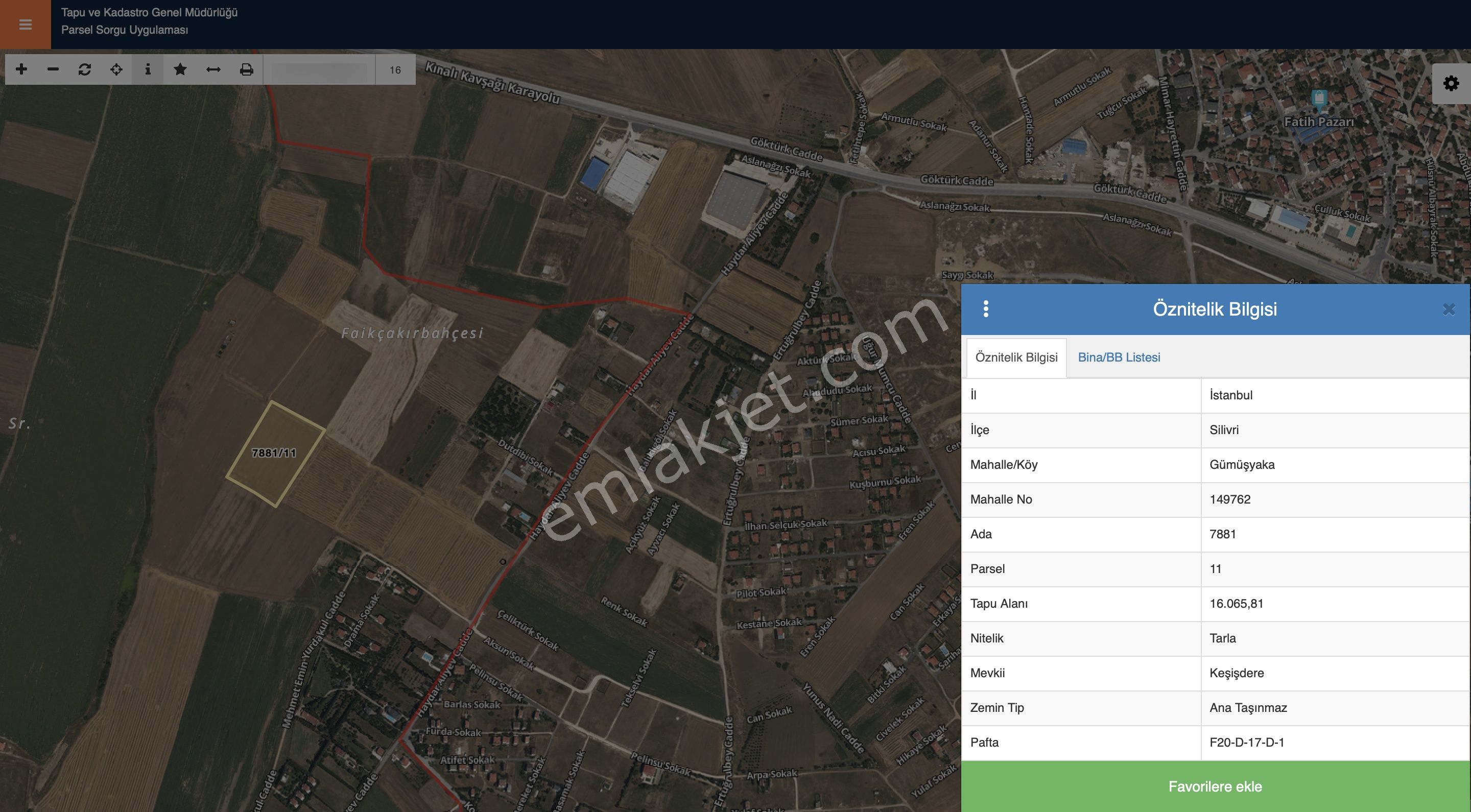Click the Favorilere ekle button
This screenshot has width=1471, height=812.
[1215, 786]
